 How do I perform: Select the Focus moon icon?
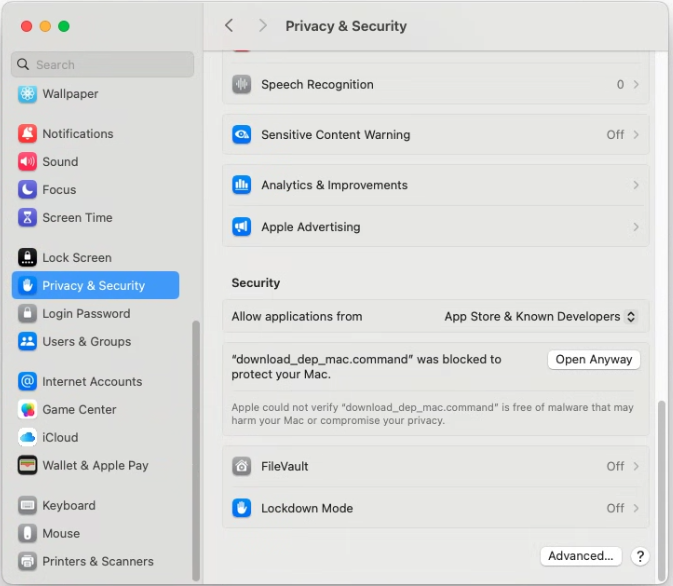tap(27, 189)
